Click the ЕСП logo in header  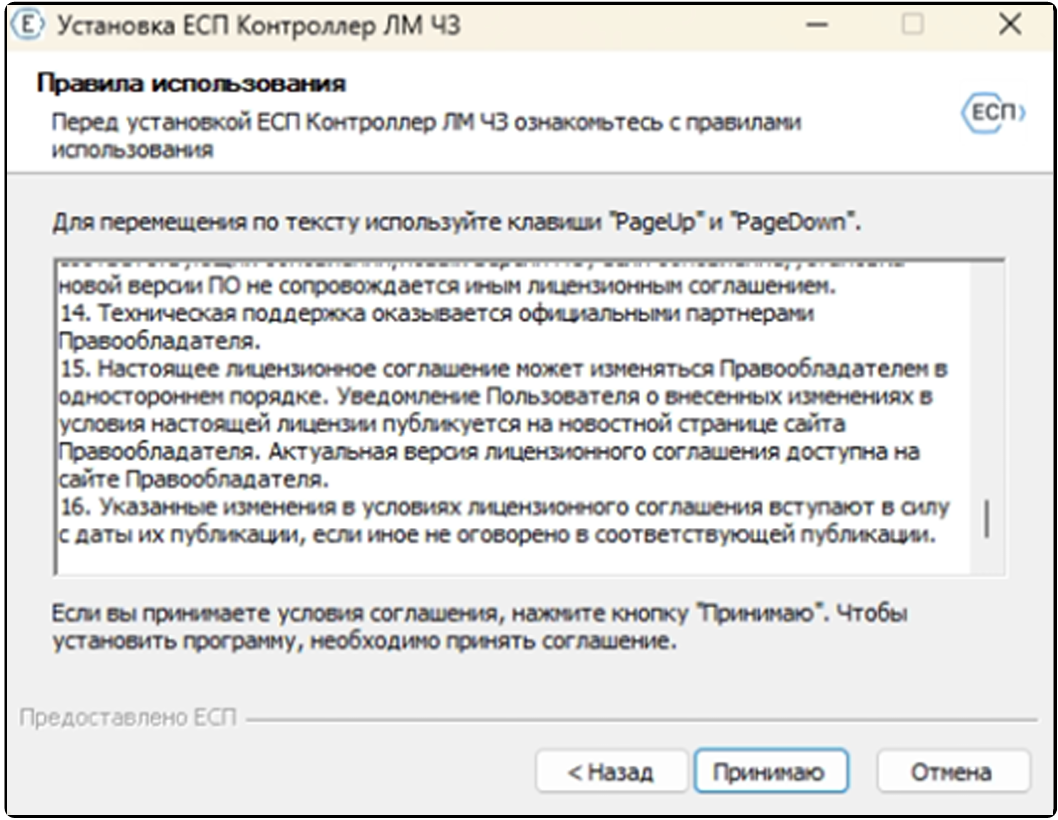click(993, 113)
